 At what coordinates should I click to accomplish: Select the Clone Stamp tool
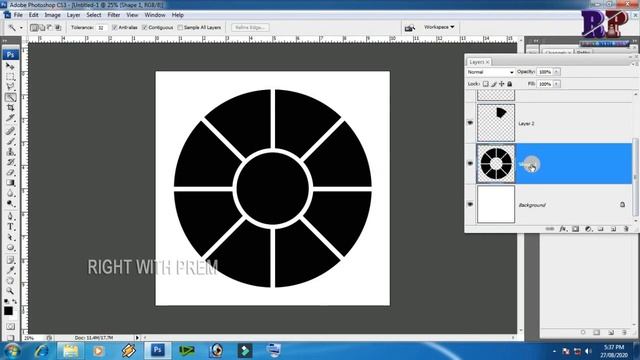point(10,152)
